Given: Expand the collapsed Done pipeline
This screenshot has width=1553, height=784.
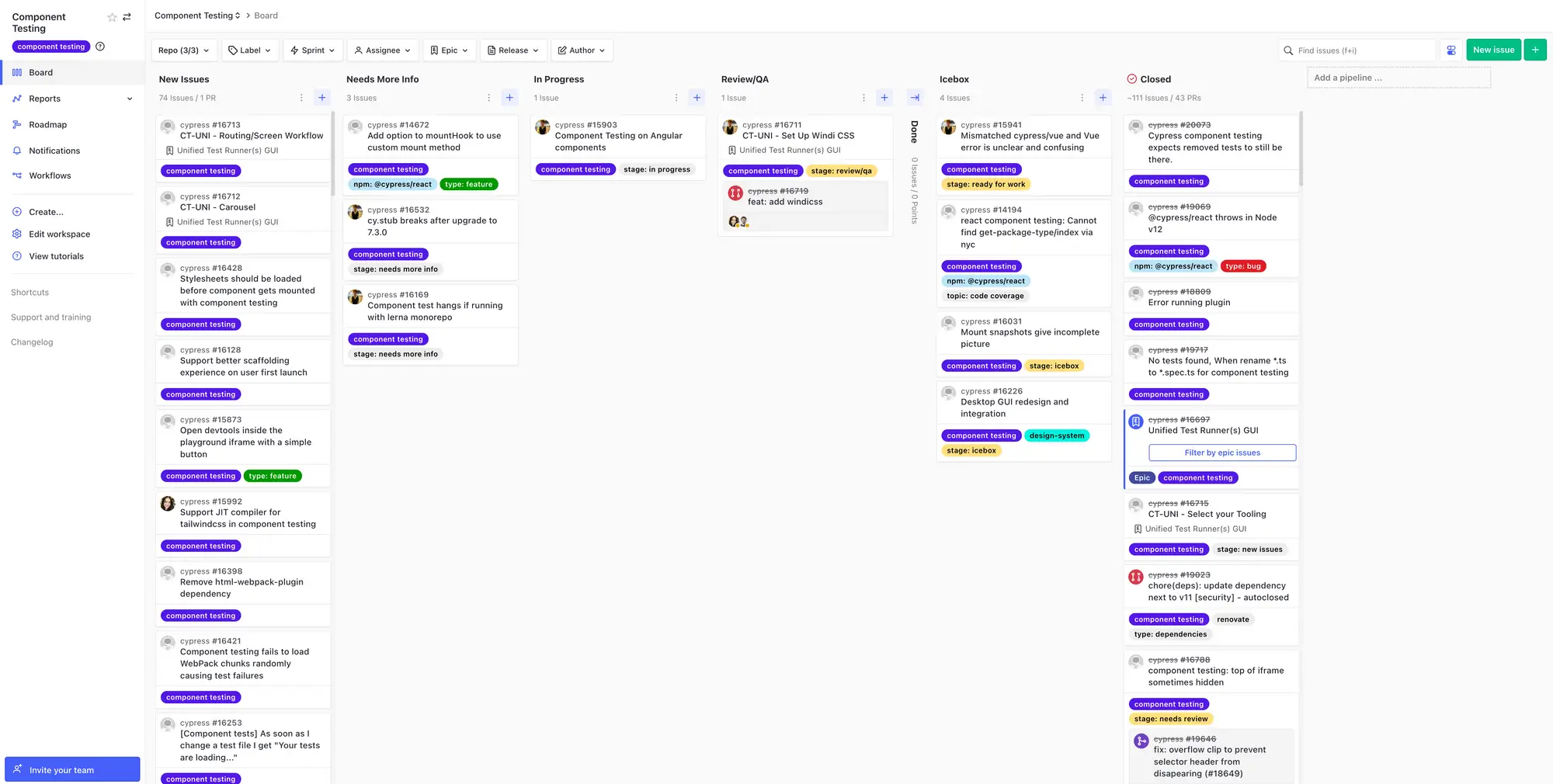Looking at the screenshot, I should tap(915, 98).
